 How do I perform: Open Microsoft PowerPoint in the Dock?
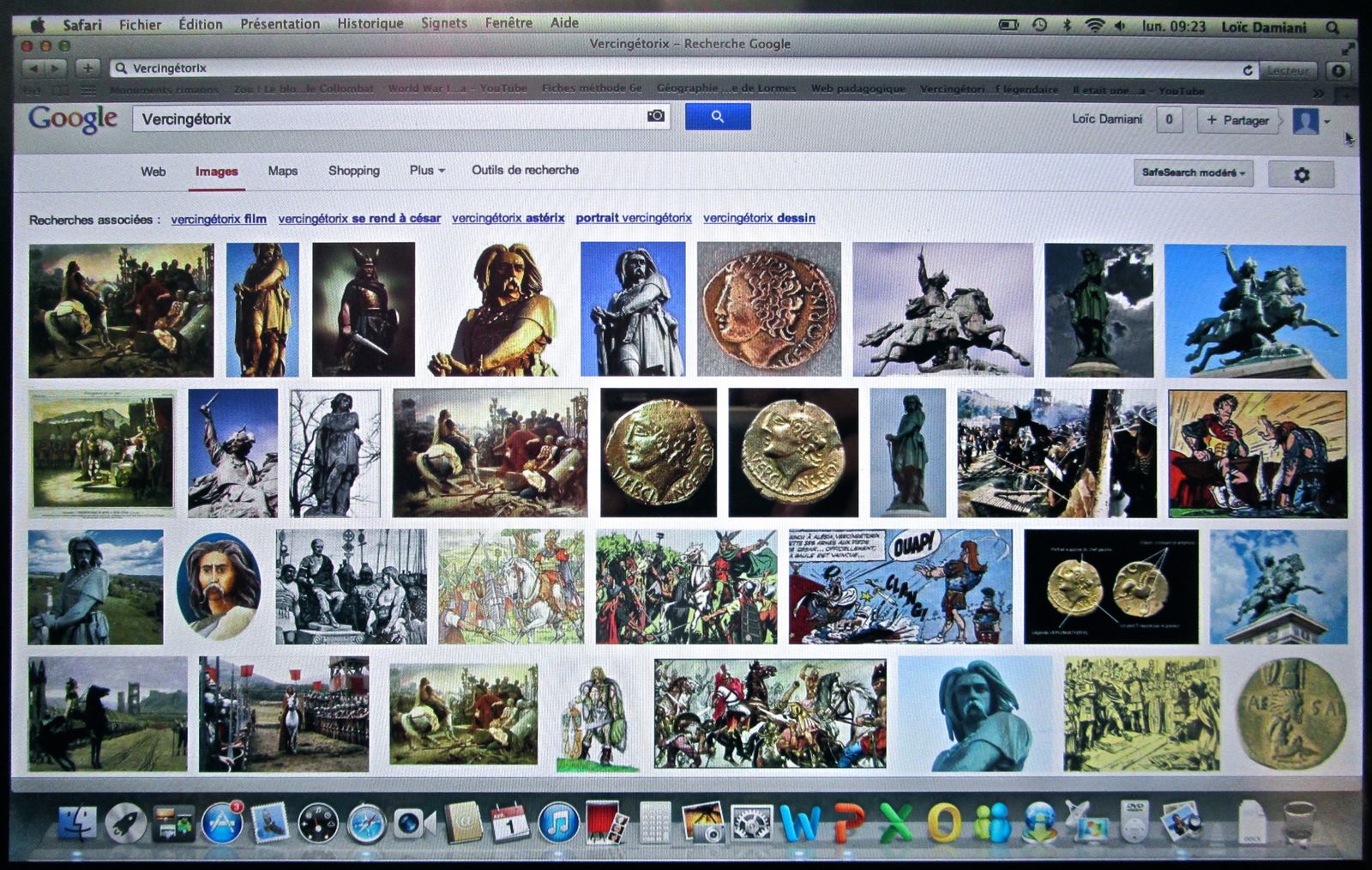pos(848,824)
